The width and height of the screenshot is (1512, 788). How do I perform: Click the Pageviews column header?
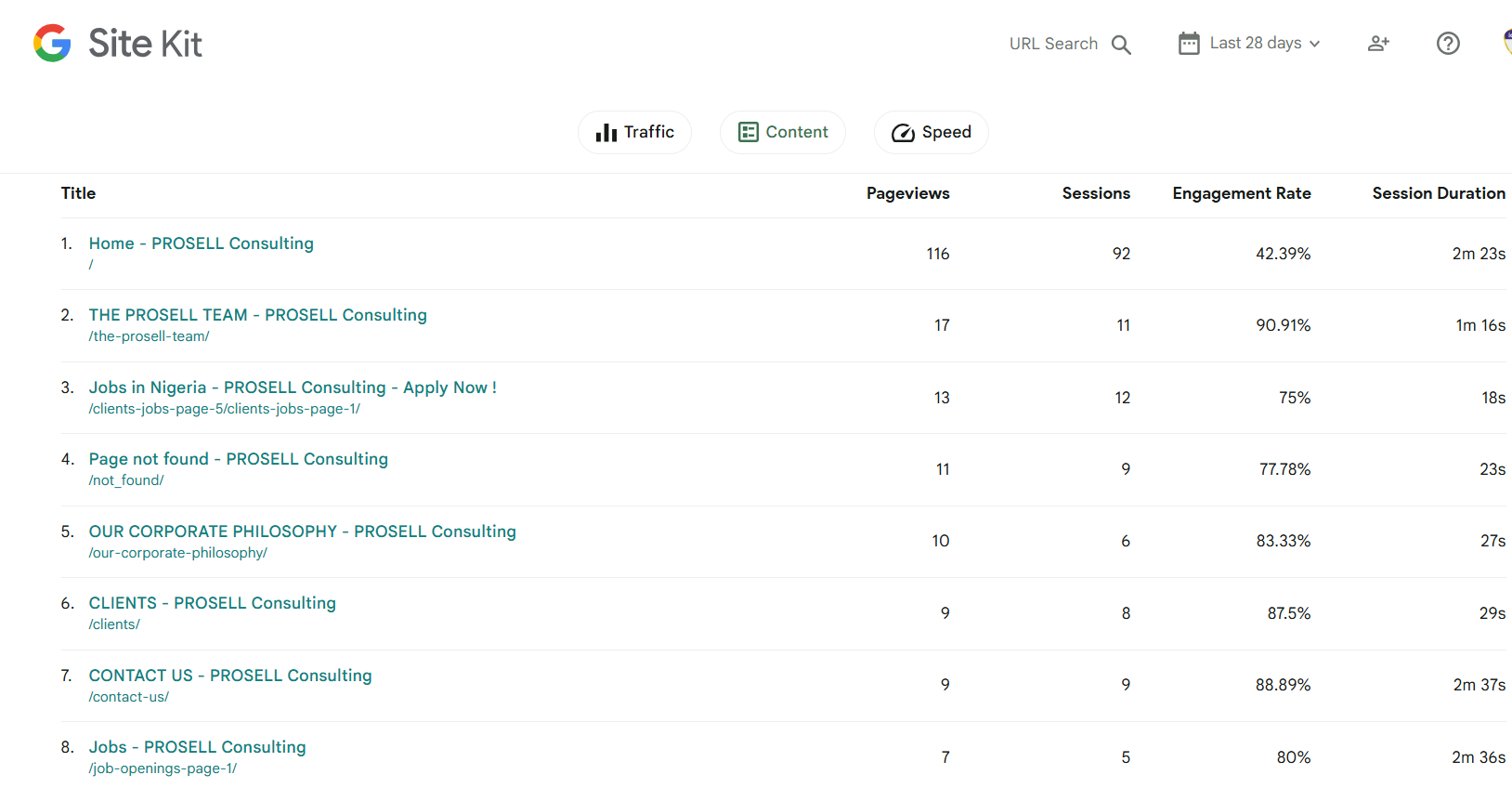pyautogui.click(x=908, y=193)
